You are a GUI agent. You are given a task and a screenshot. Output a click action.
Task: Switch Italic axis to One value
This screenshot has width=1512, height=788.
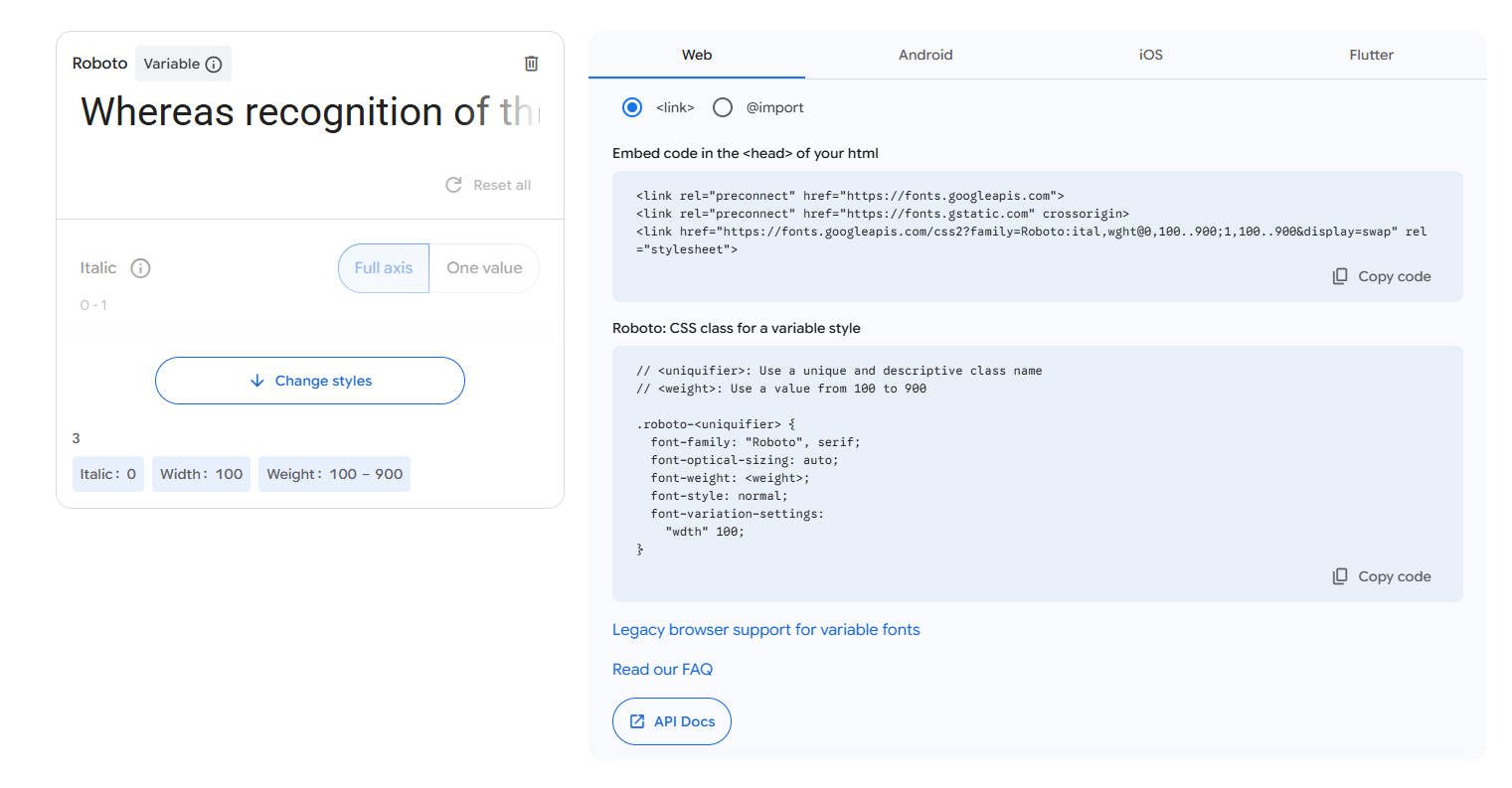point(484,268)
